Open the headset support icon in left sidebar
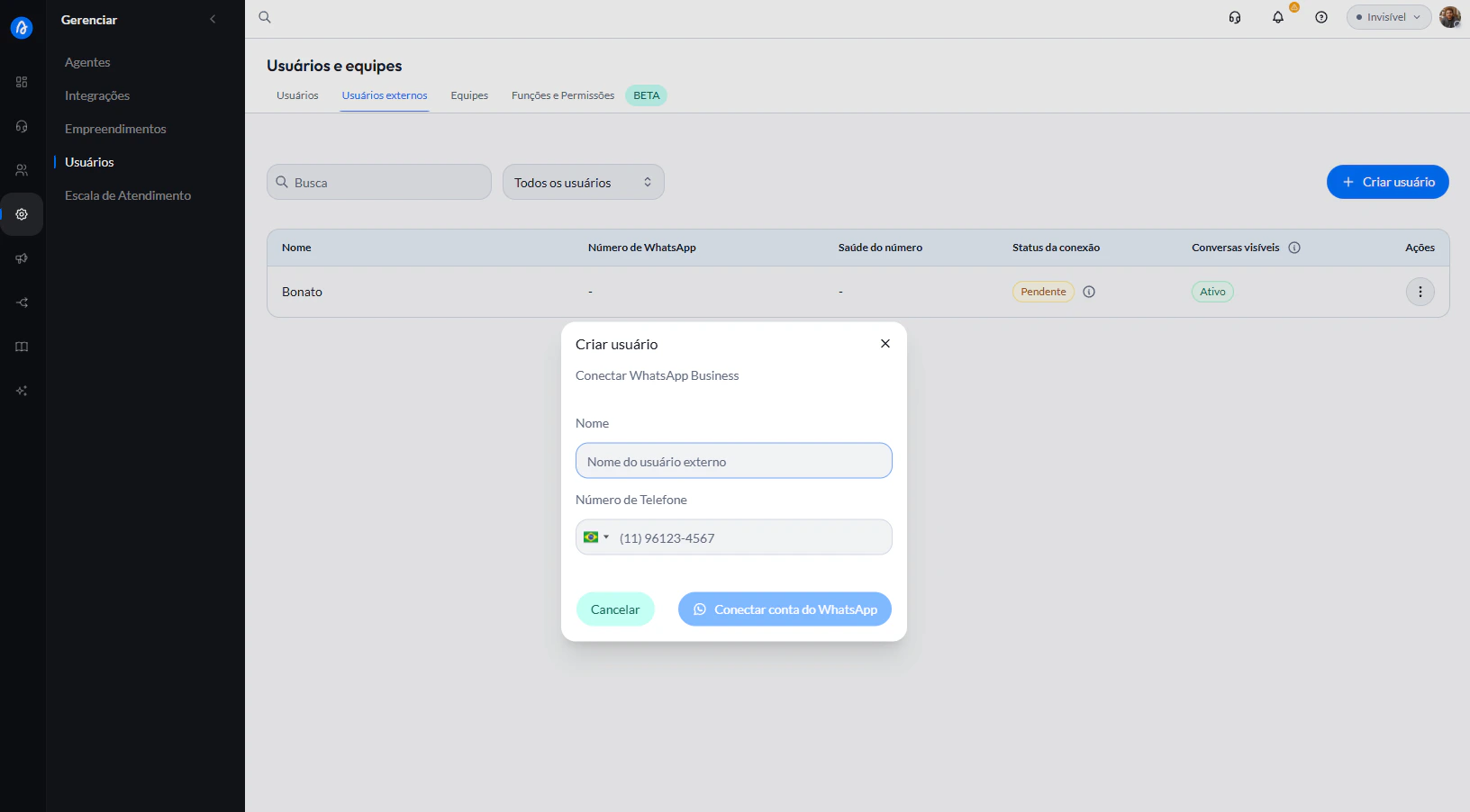The width and height of the screenshot is (1470, 812). pos(22,126)
